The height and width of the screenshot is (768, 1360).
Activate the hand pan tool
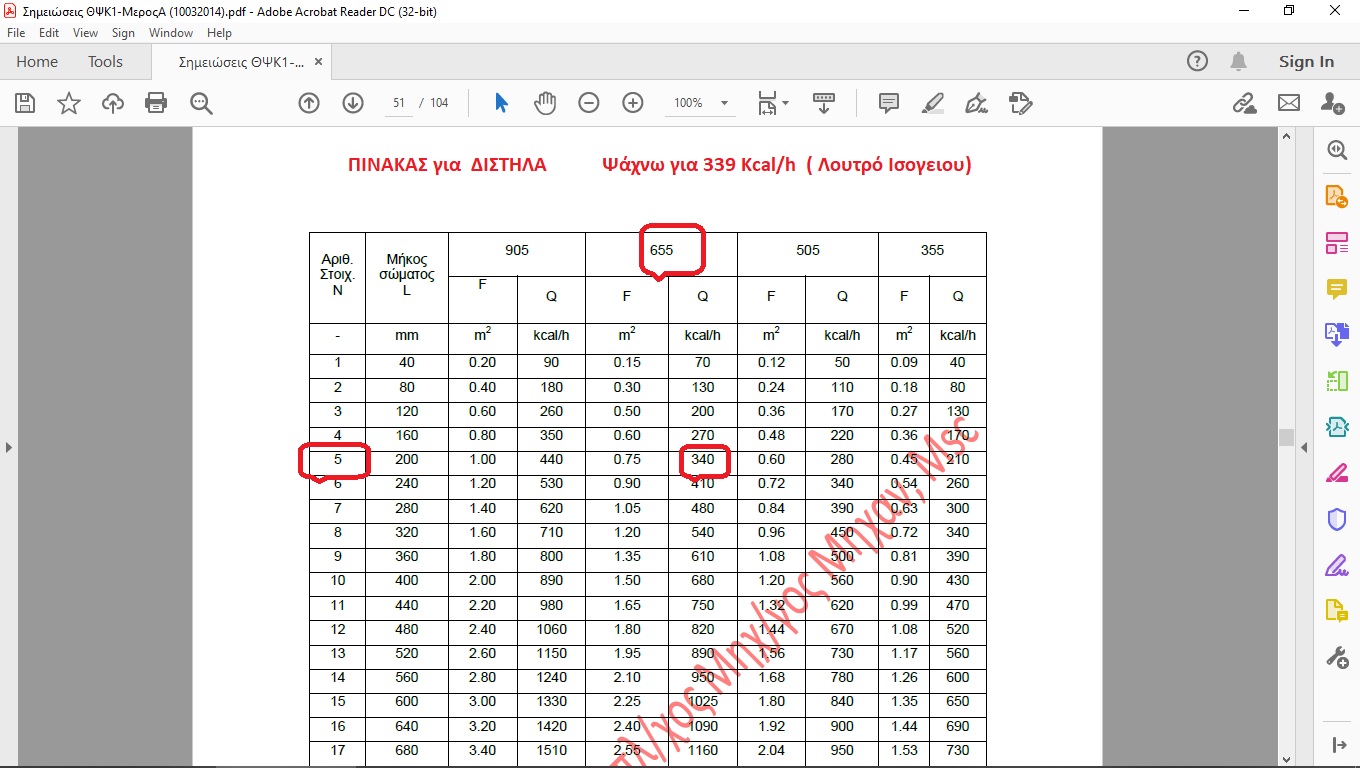coord(545,103)
